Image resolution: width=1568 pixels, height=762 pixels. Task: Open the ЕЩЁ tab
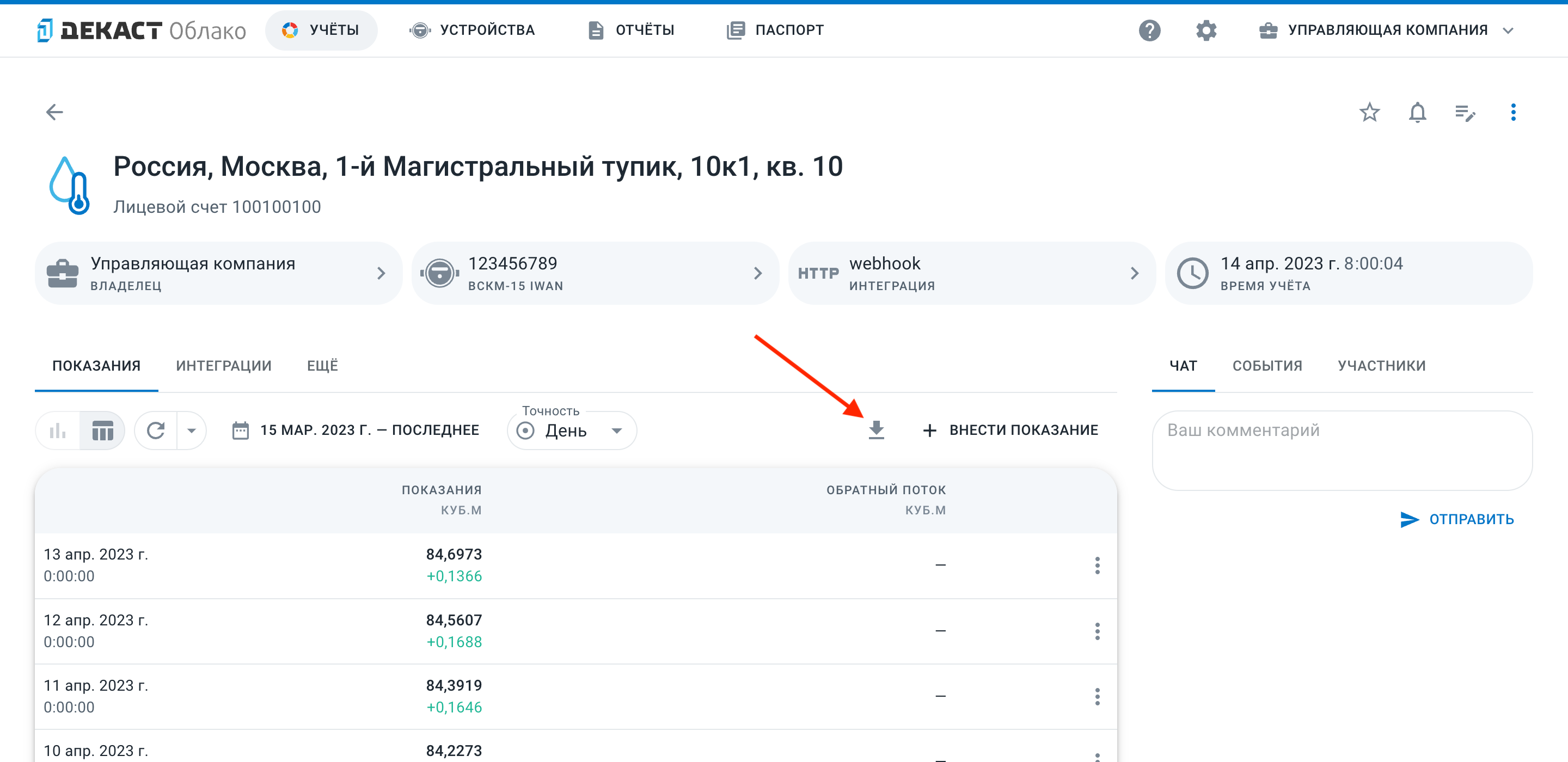(x=322, y=366)
